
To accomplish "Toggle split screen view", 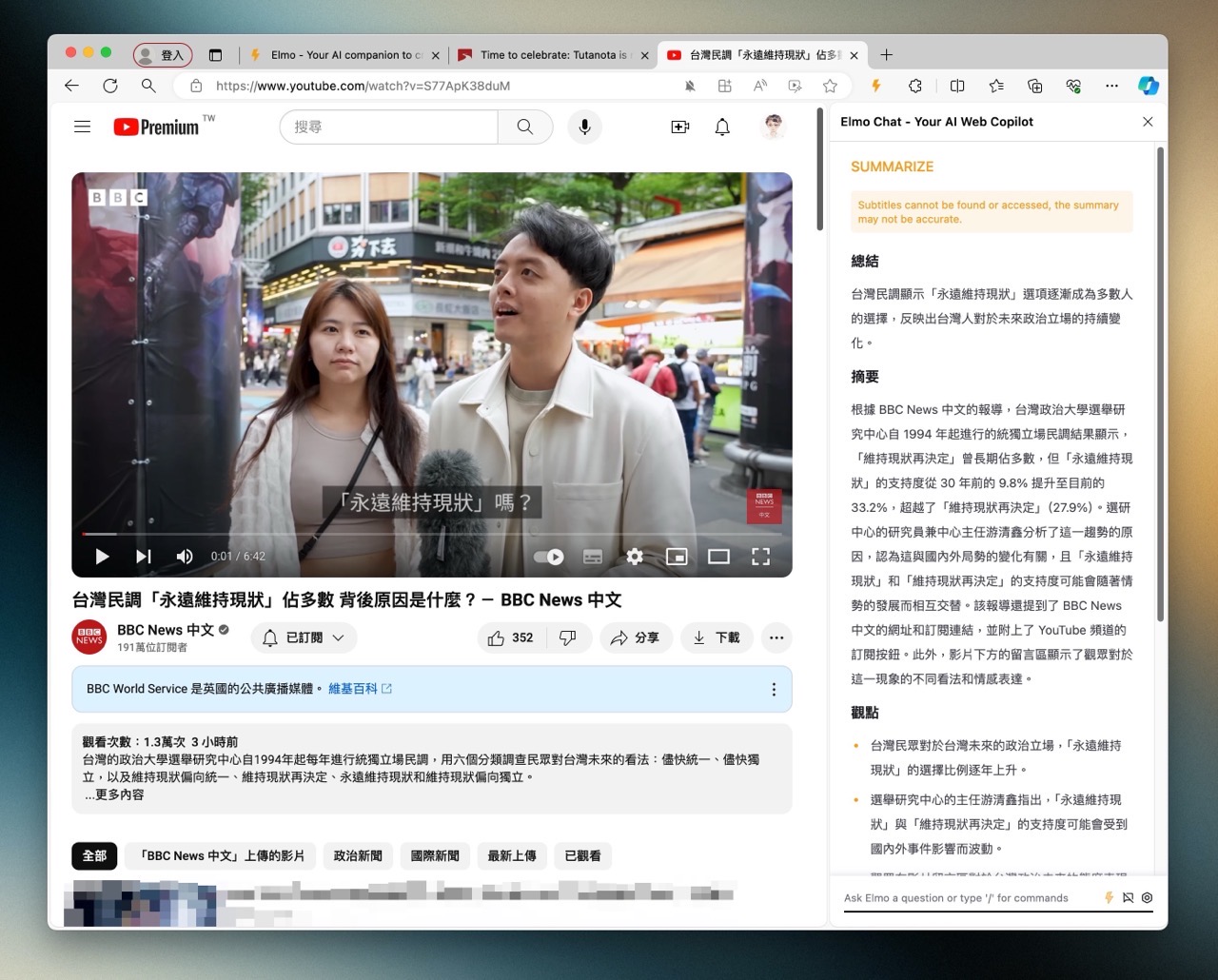I will tap(957, 86).
